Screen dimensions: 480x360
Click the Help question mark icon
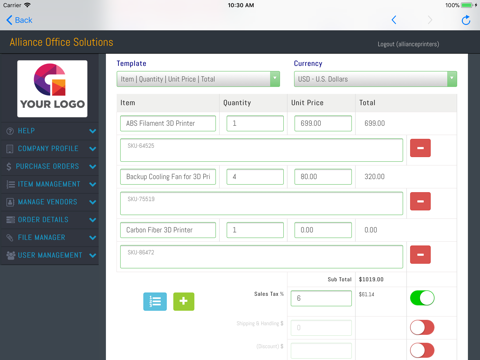coord(10,131)
